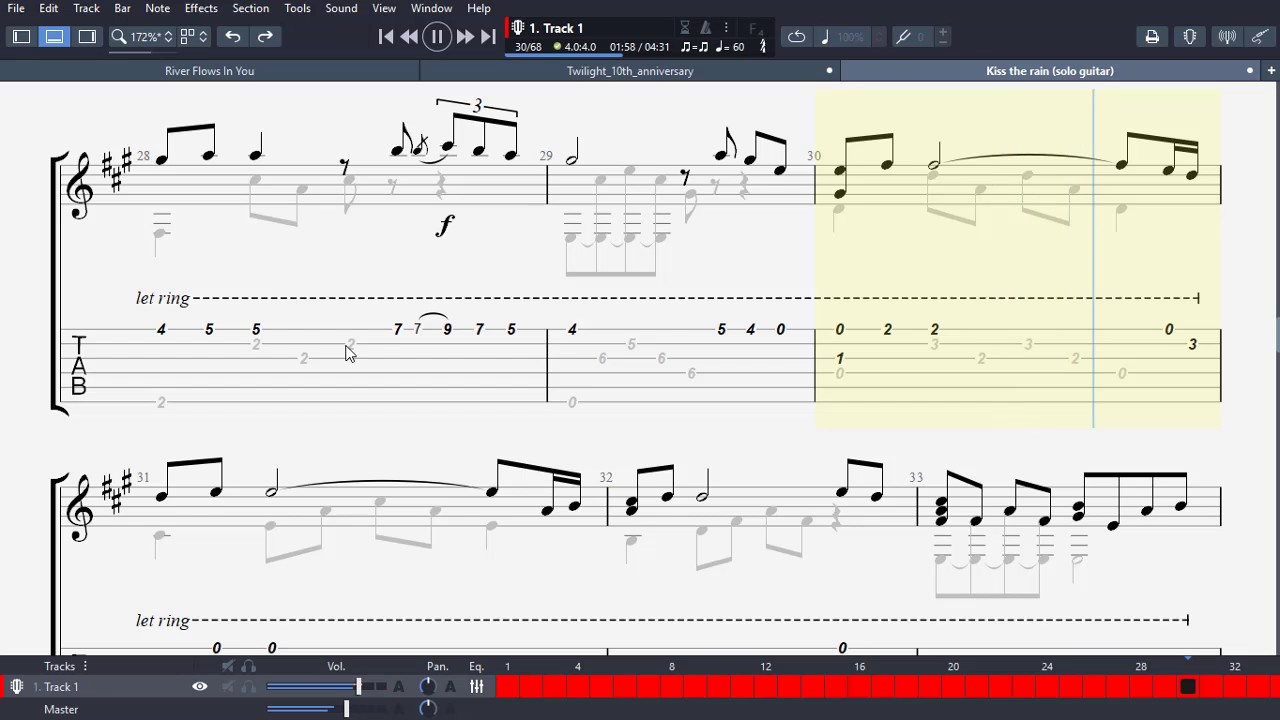This screenshot has width=1280, height=720.
Task: Open the Bar menu
Action: coord(122,8)
